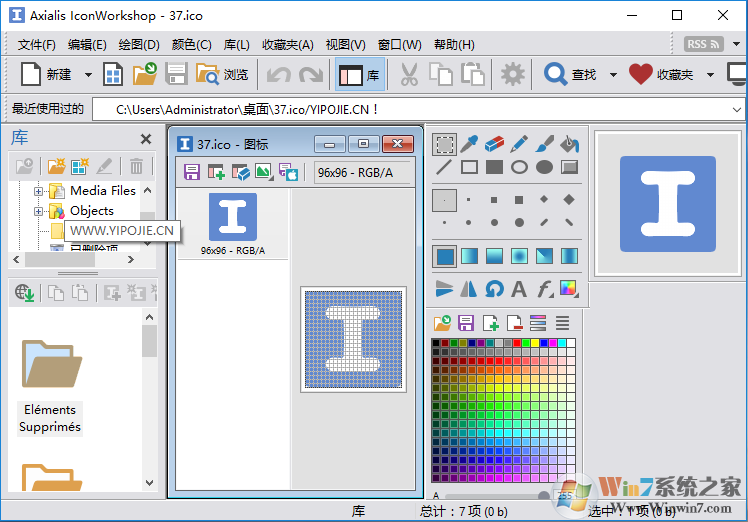This screenshot has width=748, height=522.
Task: Select the 96x96 RGB/A format thumbnail
Action: click(232, 224)
